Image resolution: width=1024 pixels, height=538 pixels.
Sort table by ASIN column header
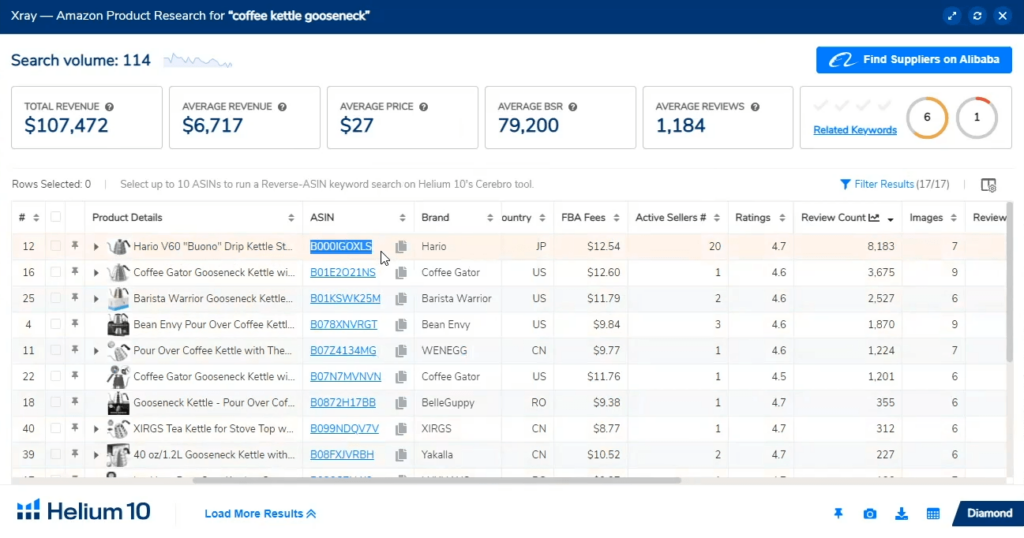[x=402, y=218]
